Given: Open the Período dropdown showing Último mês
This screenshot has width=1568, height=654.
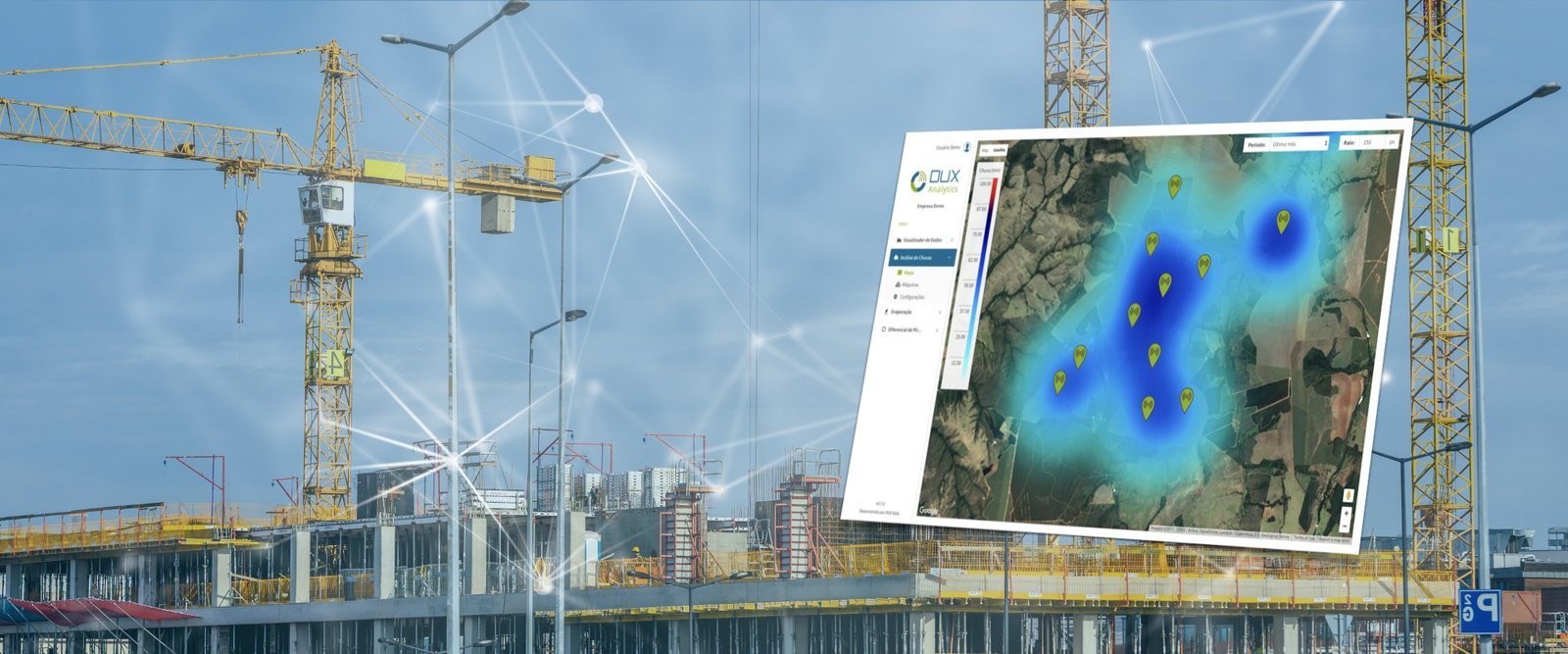Looking at the screenshot, I should point(1299,143).
